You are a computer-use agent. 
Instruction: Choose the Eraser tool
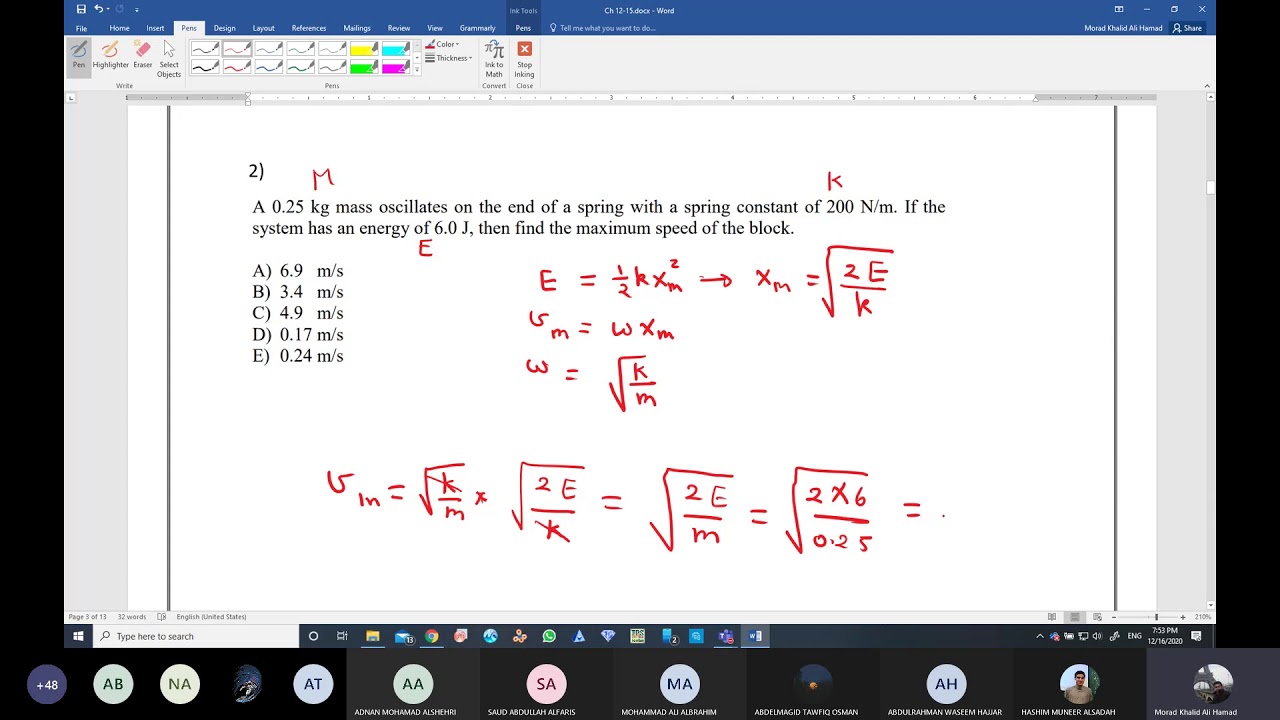pos(143,55)
